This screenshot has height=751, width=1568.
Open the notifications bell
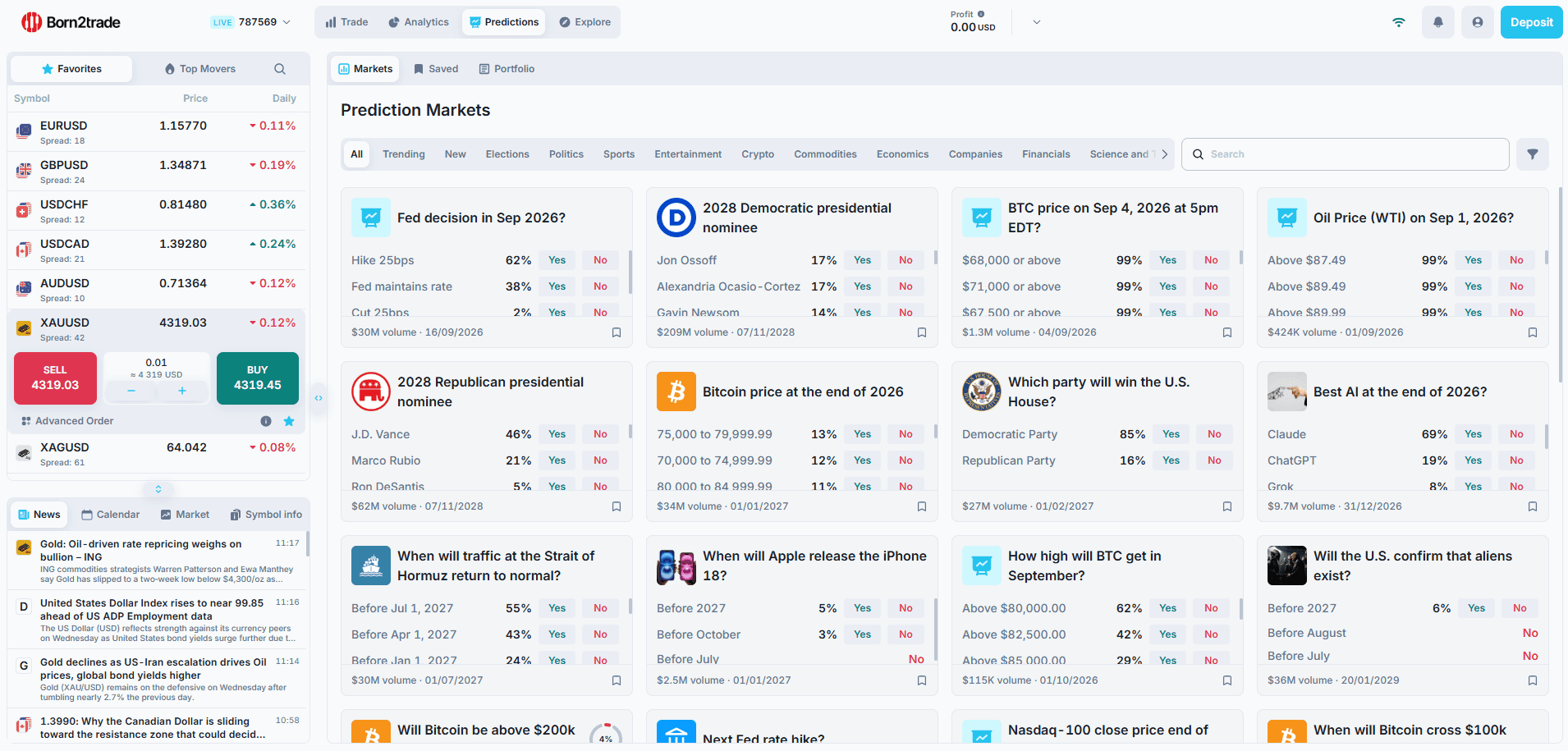[1437, 22]
